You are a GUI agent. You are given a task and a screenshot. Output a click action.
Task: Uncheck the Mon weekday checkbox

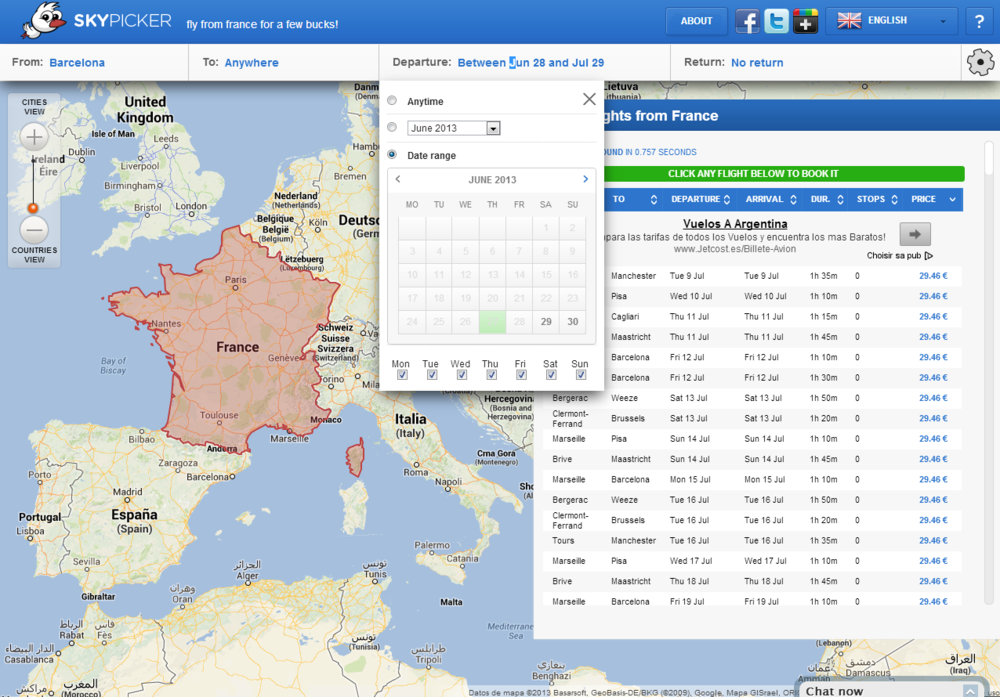[402, 375]
